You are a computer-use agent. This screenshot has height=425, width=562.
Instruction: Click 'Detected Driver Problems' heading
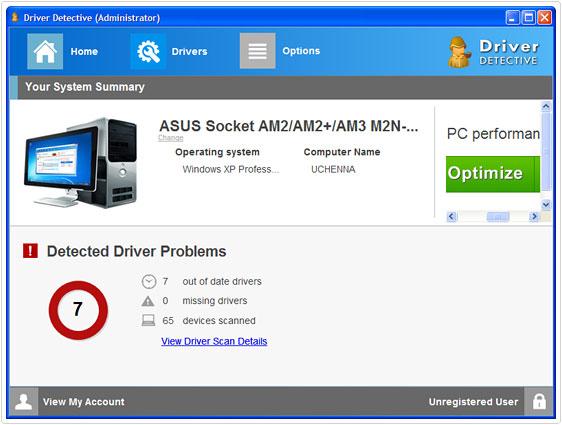pos(137,251)
